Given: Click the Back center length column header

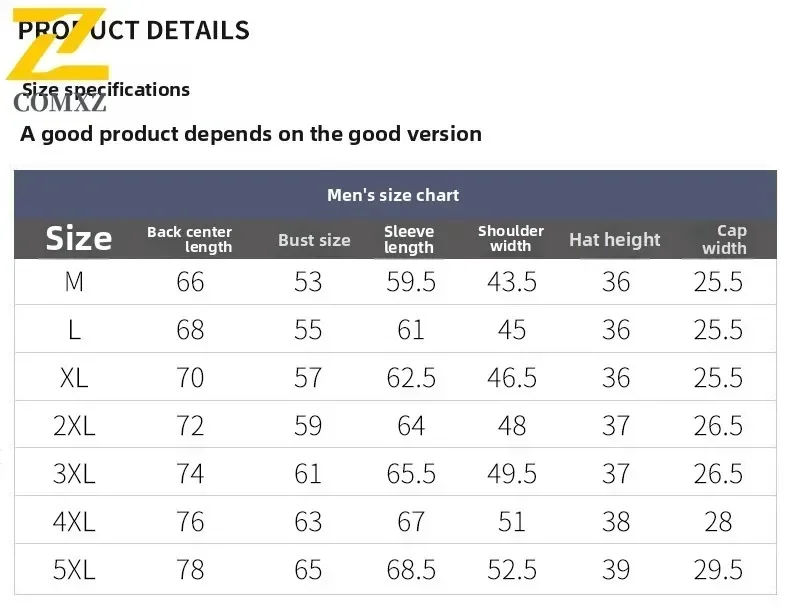Looking at the screenshot, I should point(189,239).
